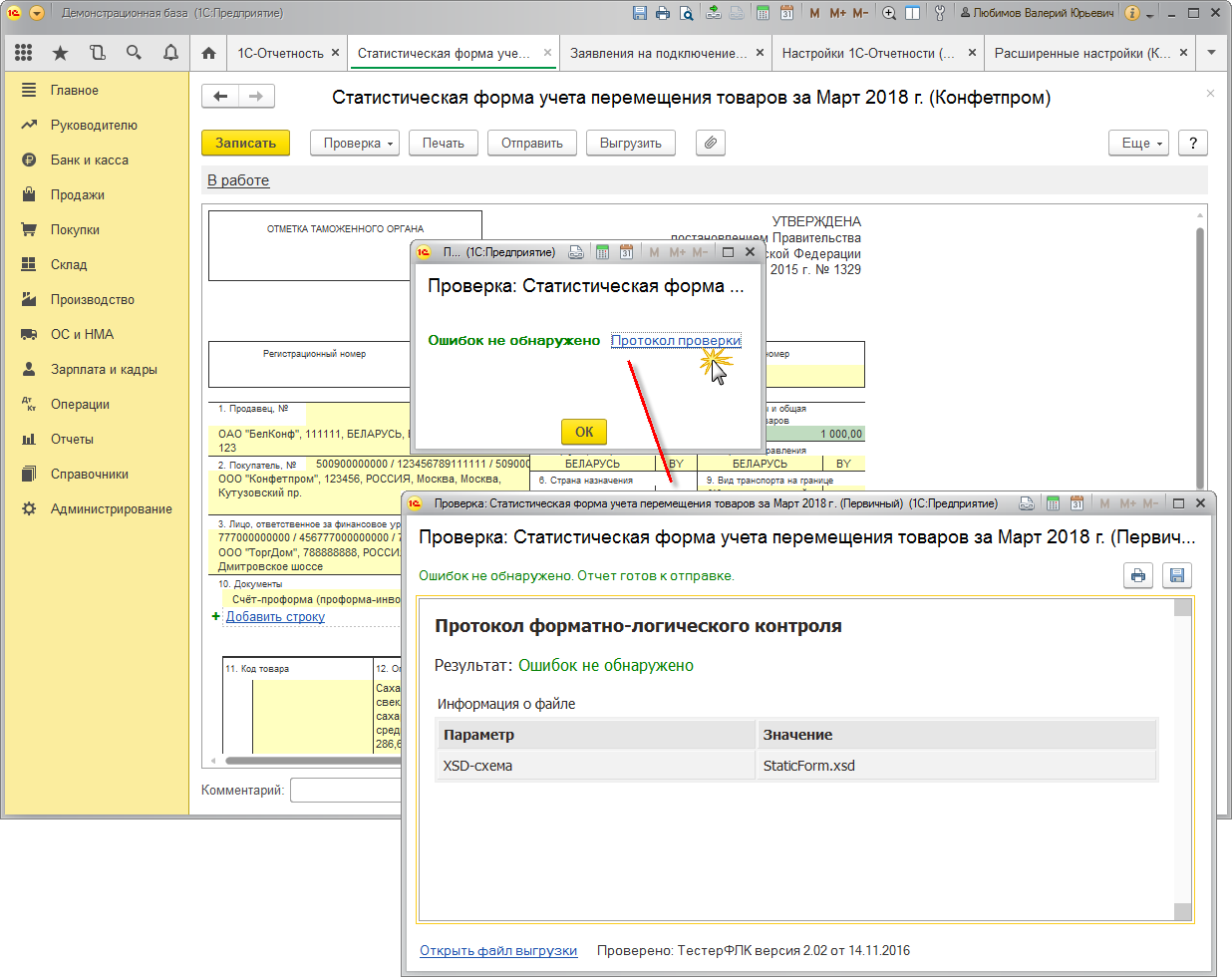Open favorites star icon
Screen dimensions: 1232x979
pos(60,53)
